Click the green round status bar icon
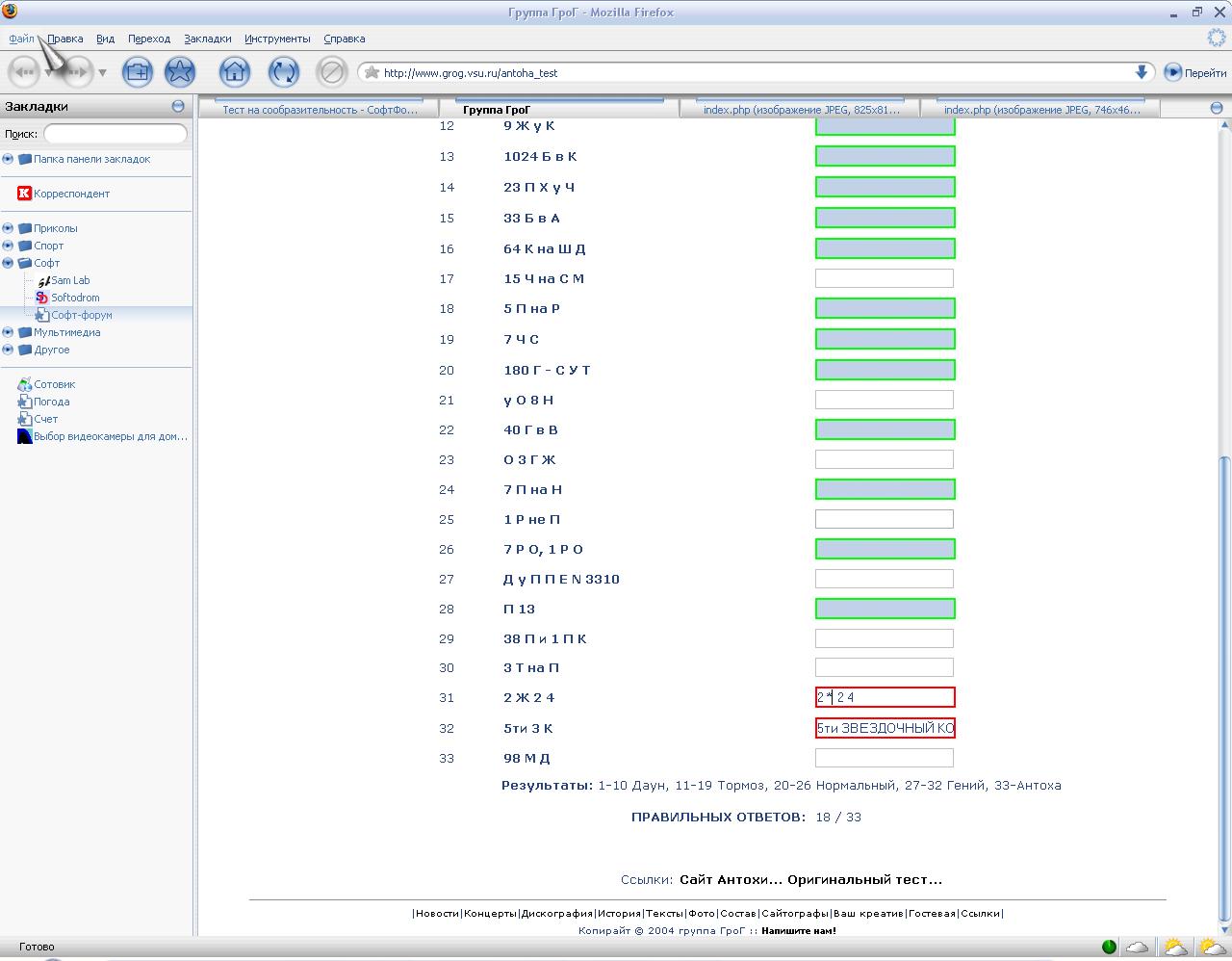The width and height of the screenshot is (1232, 961). tap(1109, 947)
